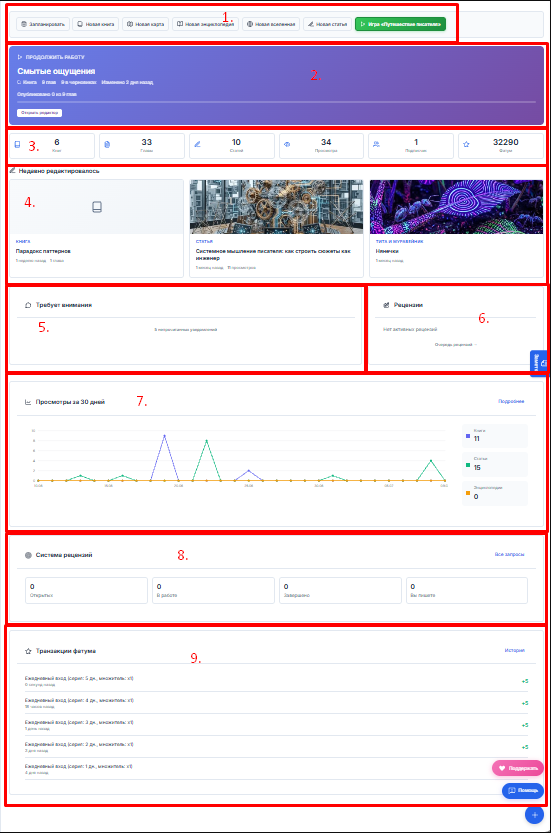This screenshot has height=833, width=551.
Task: Launch the green Игра «Путешествие писателя» button
Action: pyautogui.click(x=401, y=24)
